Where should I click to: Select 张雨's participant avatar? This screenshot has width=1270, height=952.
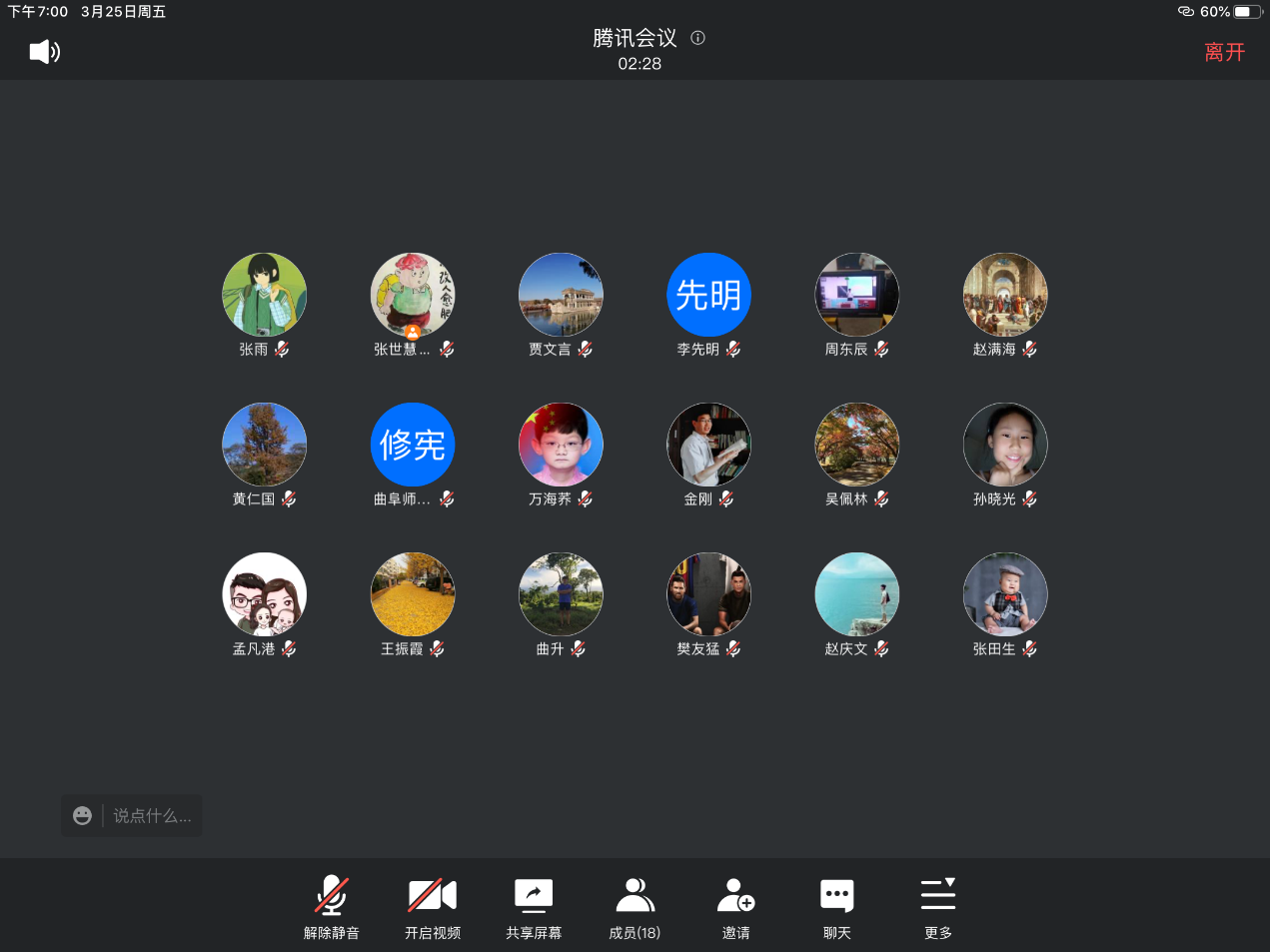pyautogui.click(x=264, y=295)
